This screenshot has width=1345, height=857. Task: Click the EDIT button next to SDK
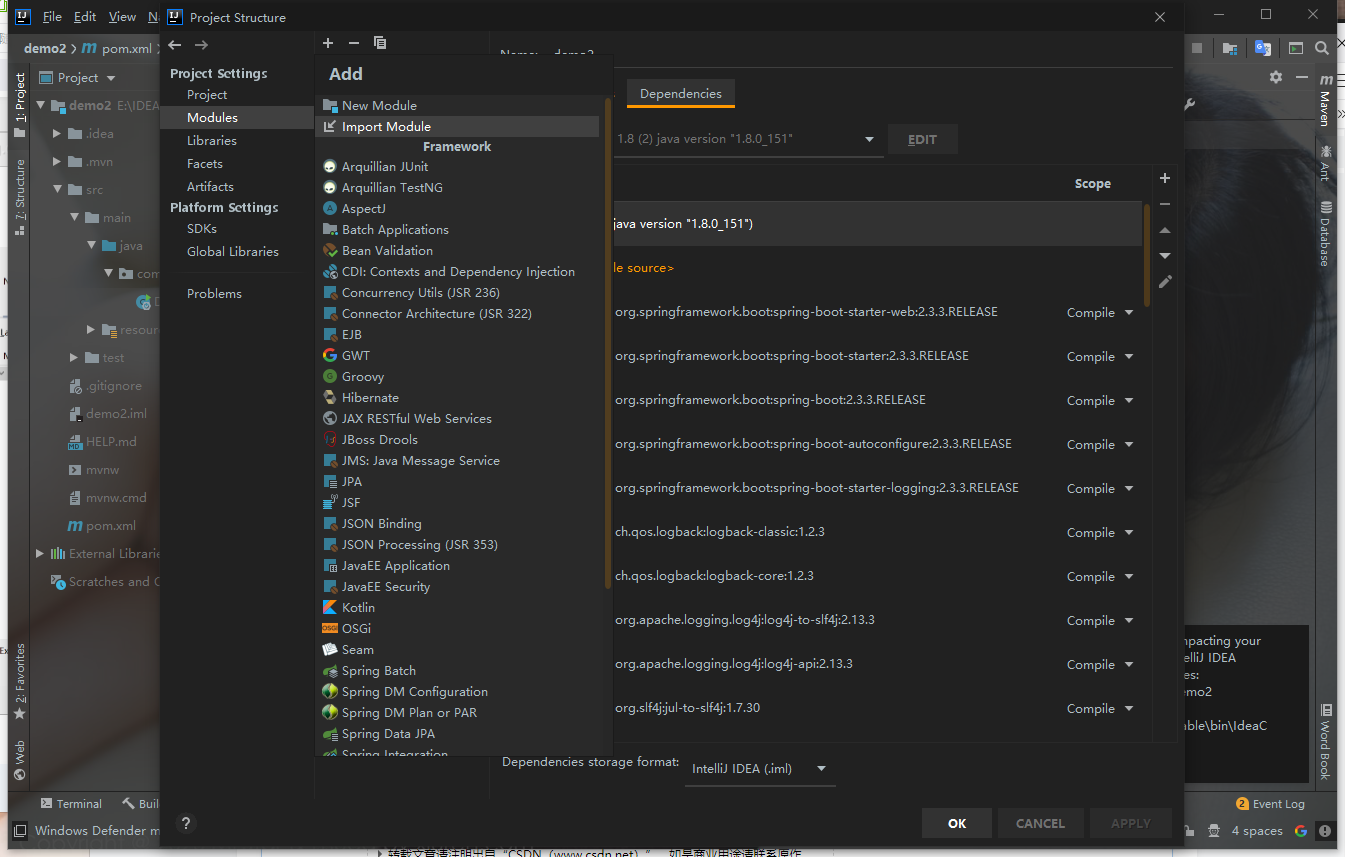[x=922, y=139]
